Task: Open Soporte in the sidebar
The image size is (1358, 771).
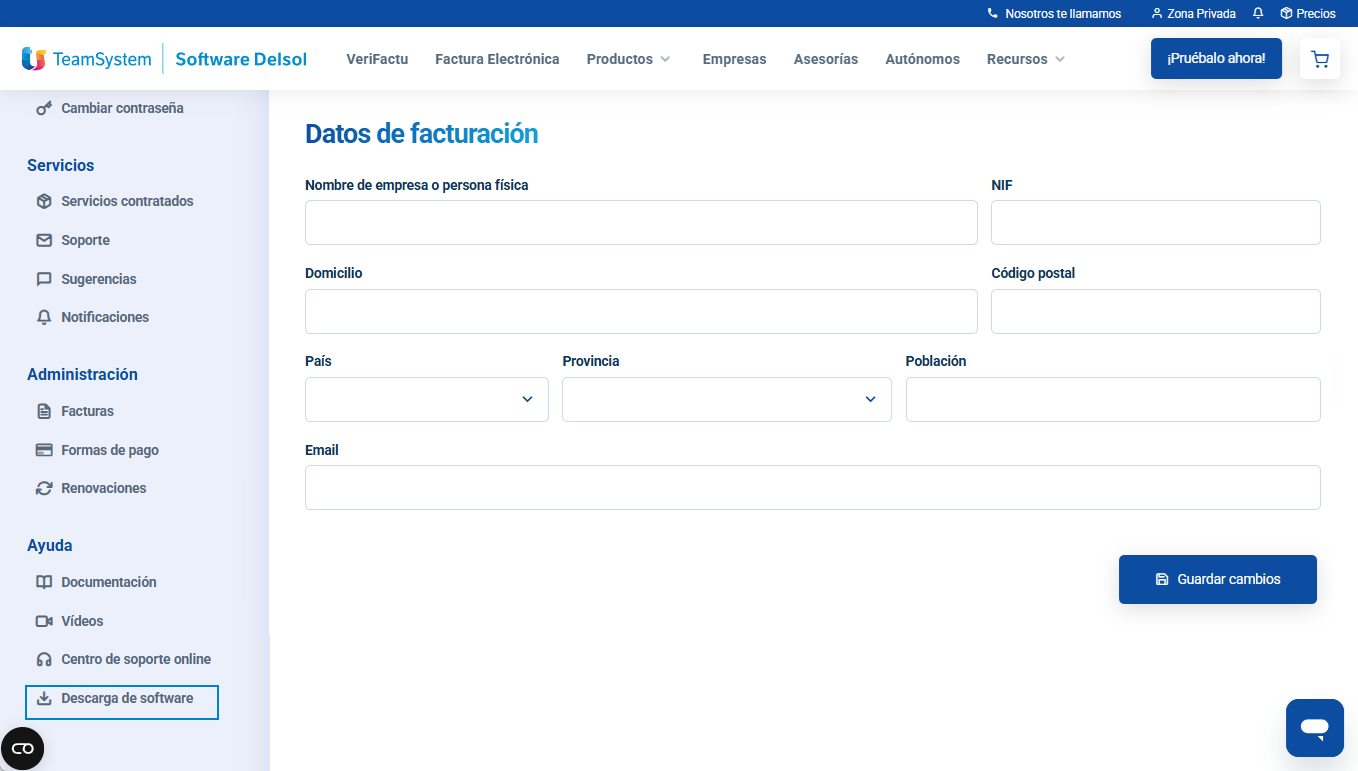Action: [x=85, y=240]
